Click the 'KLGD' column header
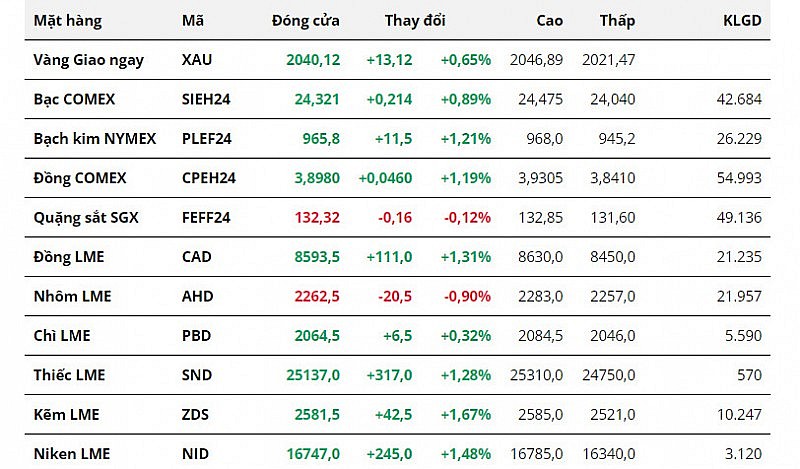The height and width of the screenshot is (469, 800). click(x=741, y=20)
